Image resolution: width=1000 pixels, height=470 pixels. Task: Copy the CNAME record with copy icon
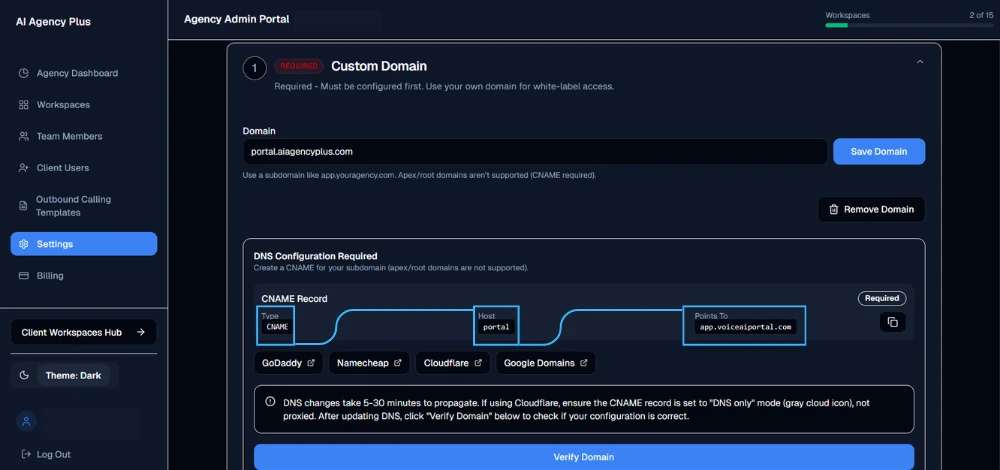893,322
